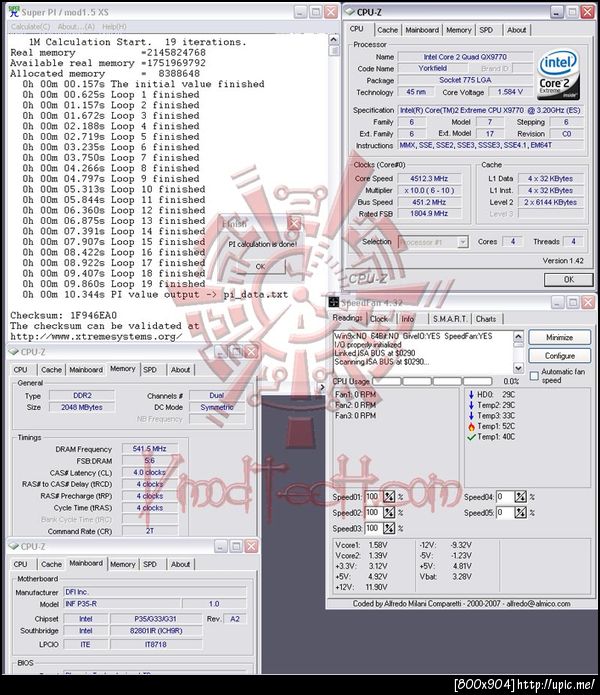Click the SpeedFan Minimize button
This screenshot has width=600, height=695.
(x=559, y=337)
